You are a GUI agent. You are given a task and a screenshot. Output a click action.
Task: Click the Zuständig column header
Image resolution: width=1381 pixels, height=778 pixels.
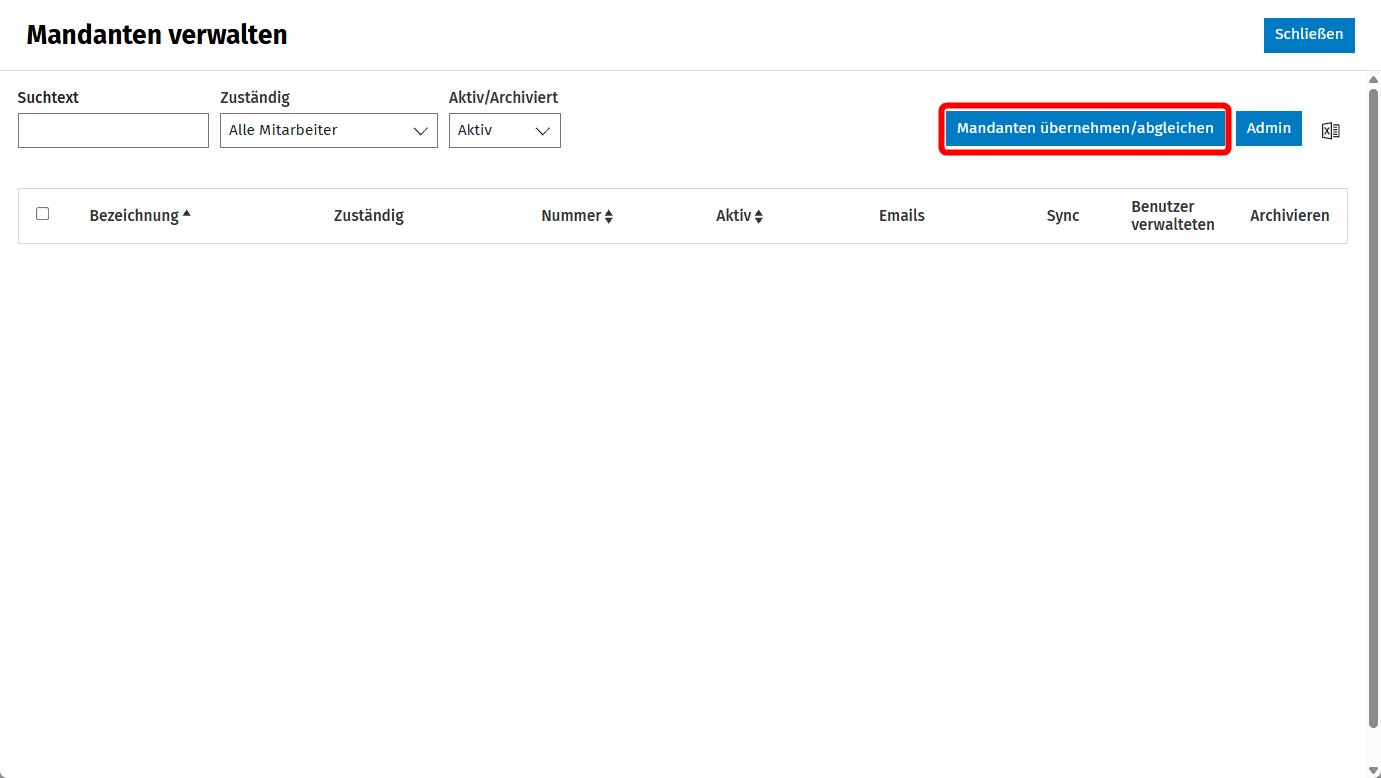(x=369, y=215)
